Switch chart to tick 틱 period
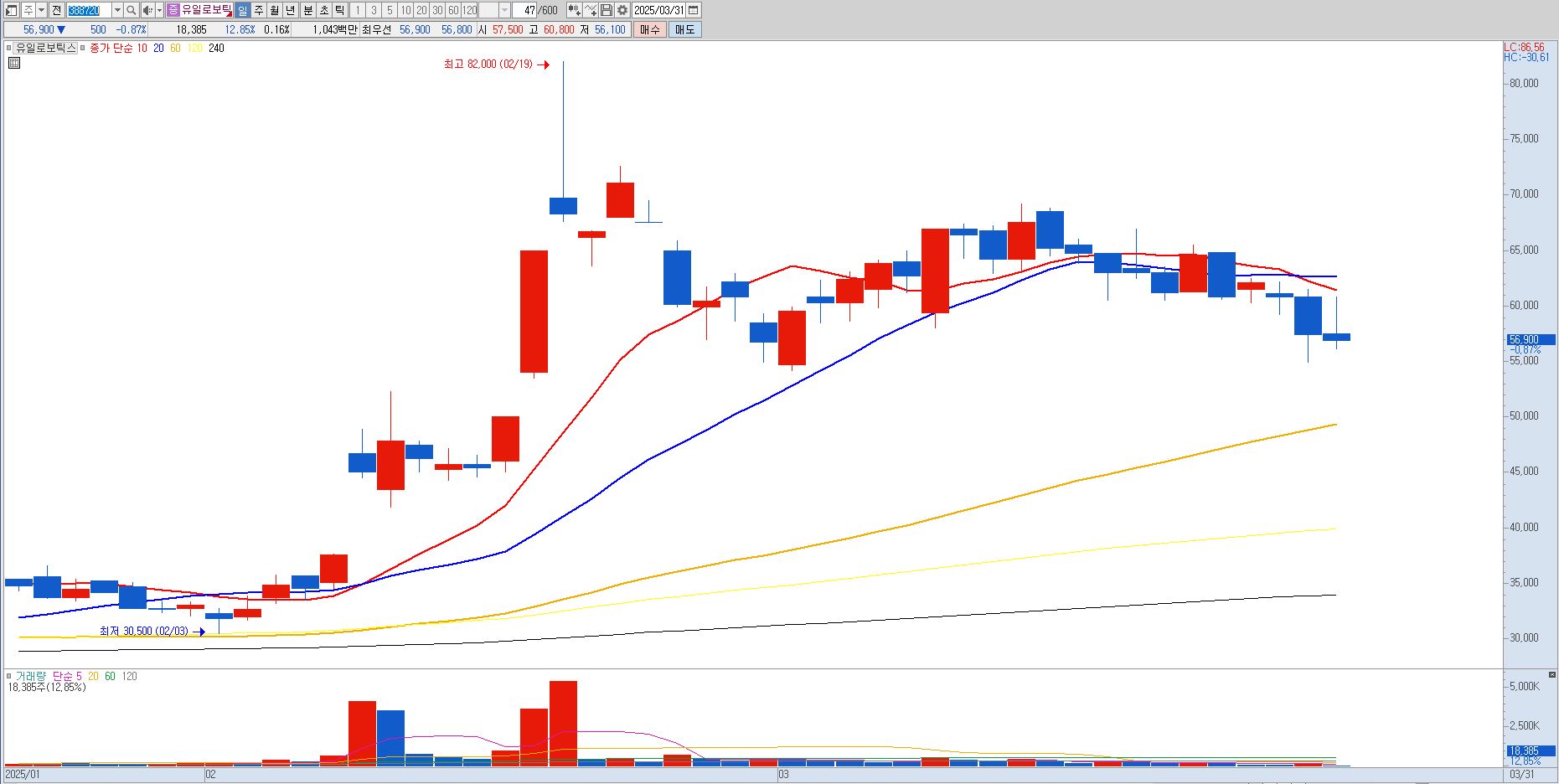This screenshot has width=1559, height=784. coord(339,10)
